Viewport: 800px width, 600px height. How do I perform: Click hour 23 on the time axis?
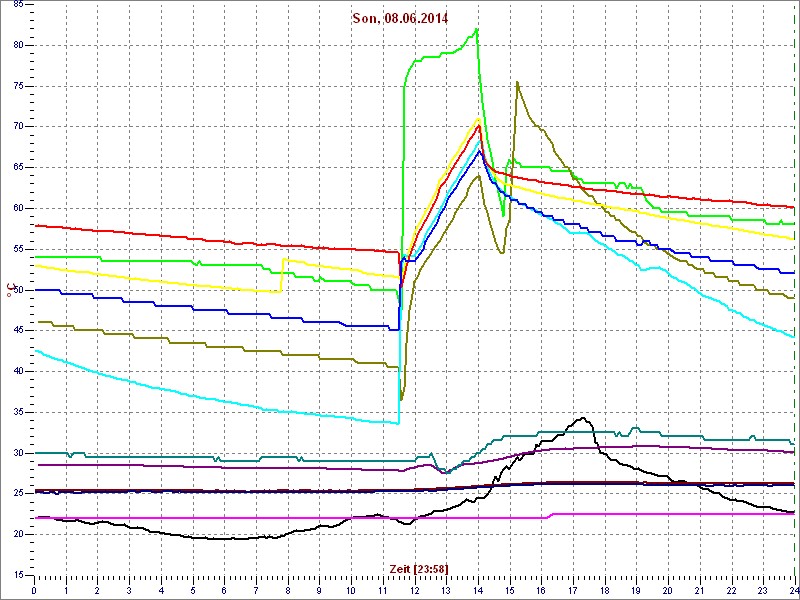coord(763,591)
